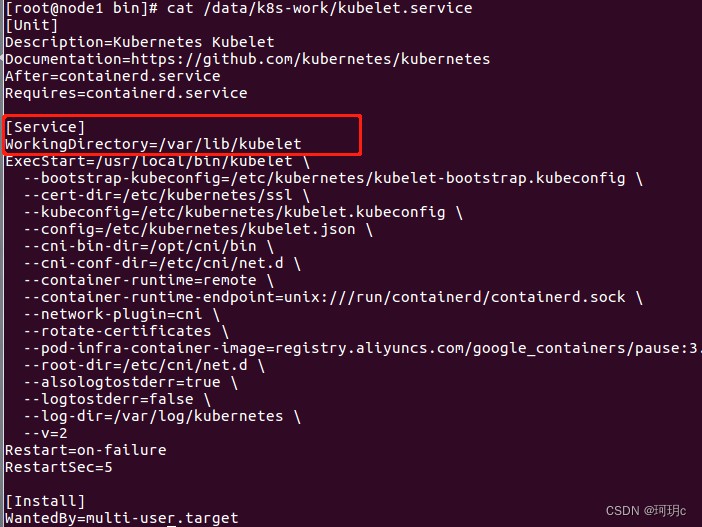Click the --container-runtime=remote option
Screen dimensions: 702x527
point(140,280)
